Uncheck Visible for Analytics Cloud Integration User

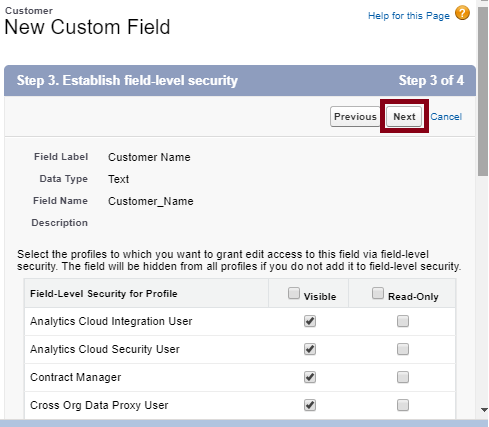[310, 321]
